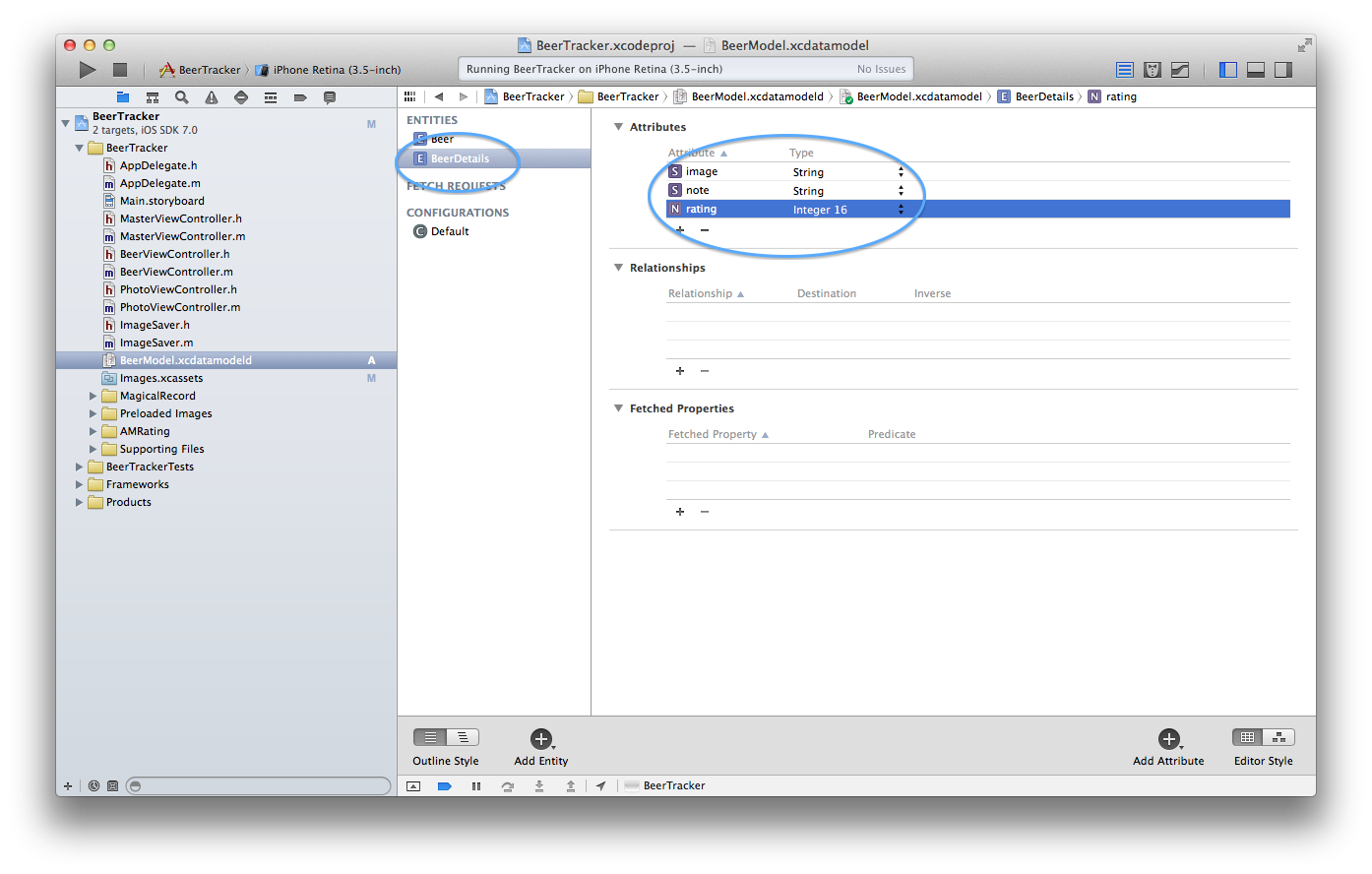Simulate location from the debug bar
Image resolution: width=1372 pixels, height=874 pixels.
tap(600, 786)
